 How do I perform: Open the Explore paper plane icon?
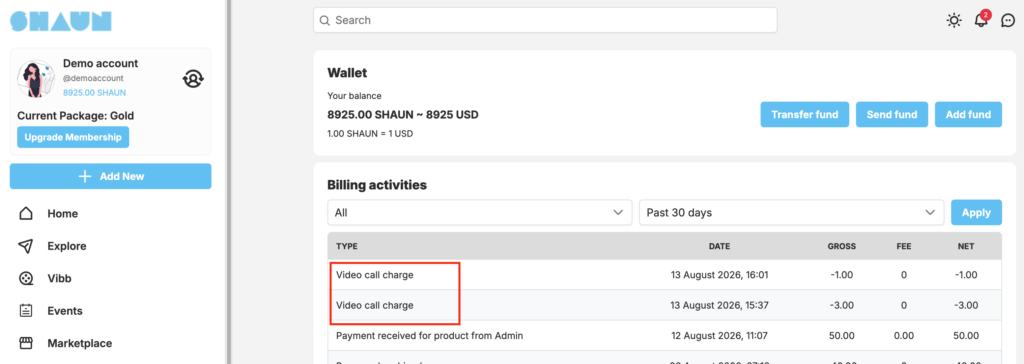point(25,246)
